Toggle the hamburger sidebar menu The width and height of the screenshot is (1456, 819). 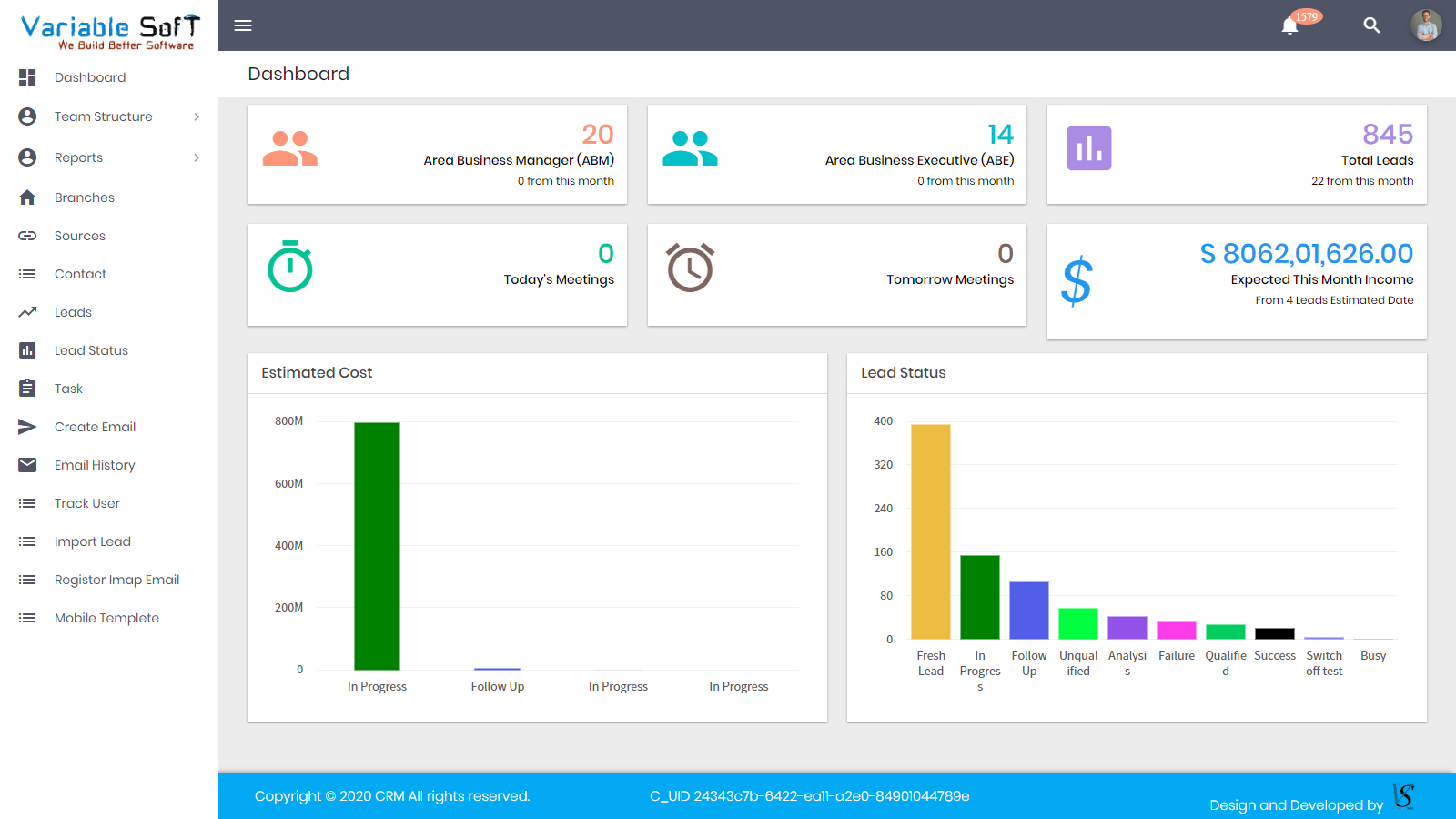coord(243,25)
